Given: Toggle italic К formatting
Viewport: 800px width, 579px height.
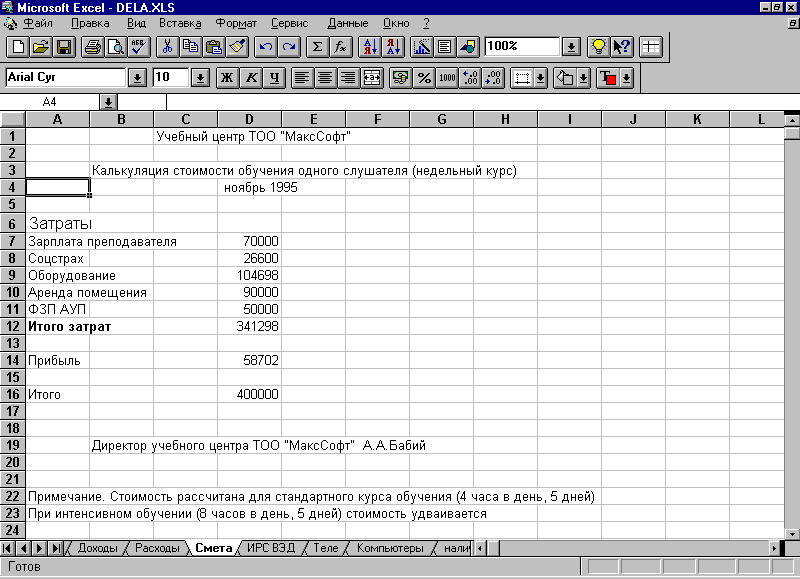Looking at the screenshot, I should click(251, 78).
